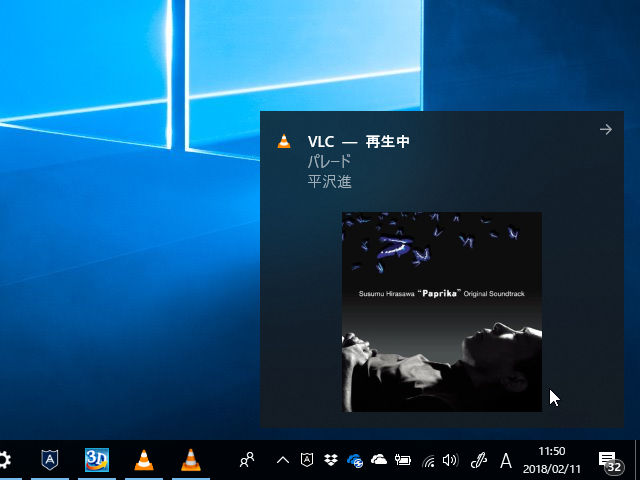Click the white OneDrive cloud icon
This screenshot has height=480, width=640.
tap(379, 460)
